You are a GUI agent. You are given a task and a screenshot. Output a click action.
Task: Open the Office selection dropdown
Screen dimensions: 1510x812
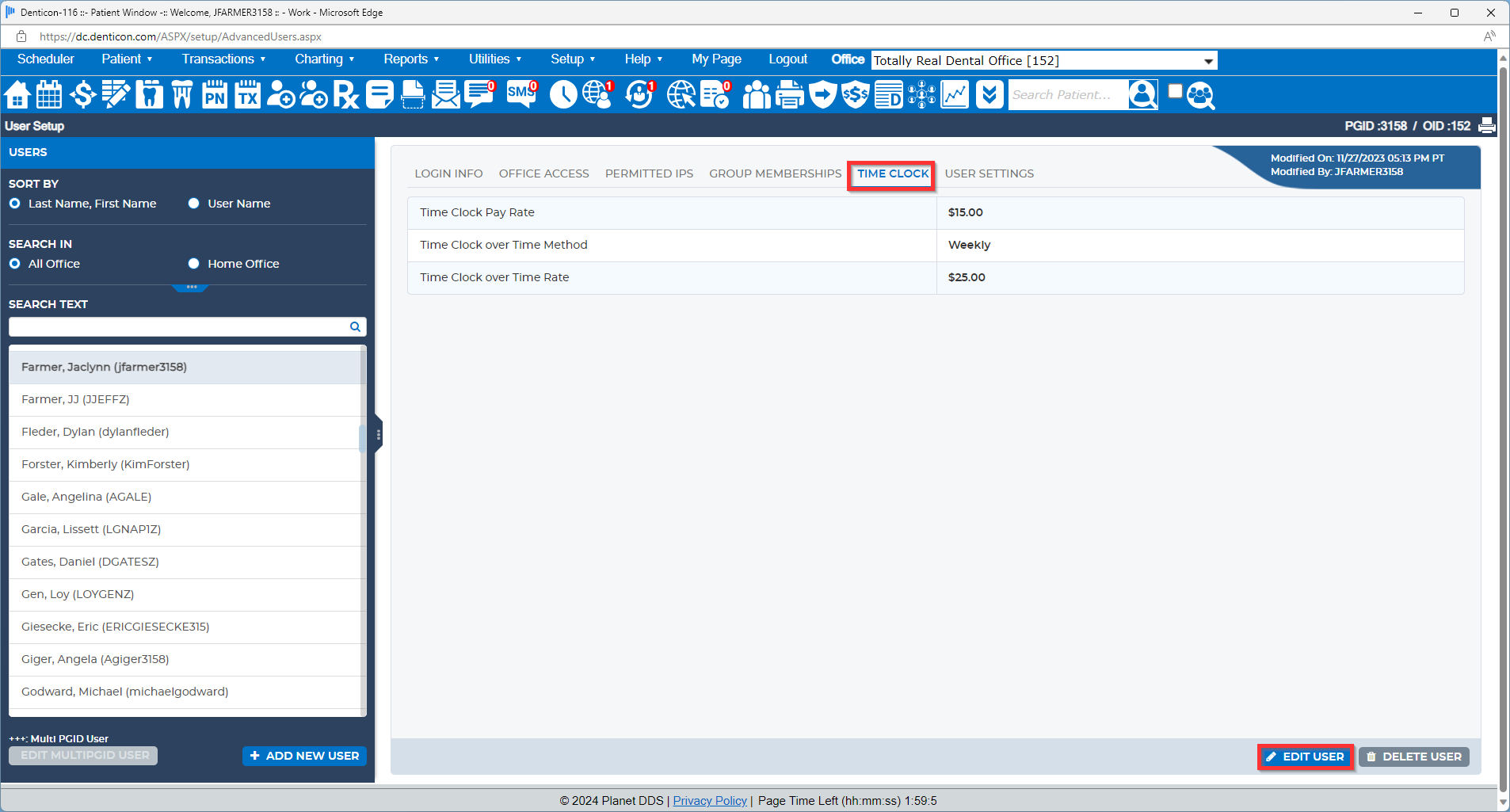(x=1044, y=61)
